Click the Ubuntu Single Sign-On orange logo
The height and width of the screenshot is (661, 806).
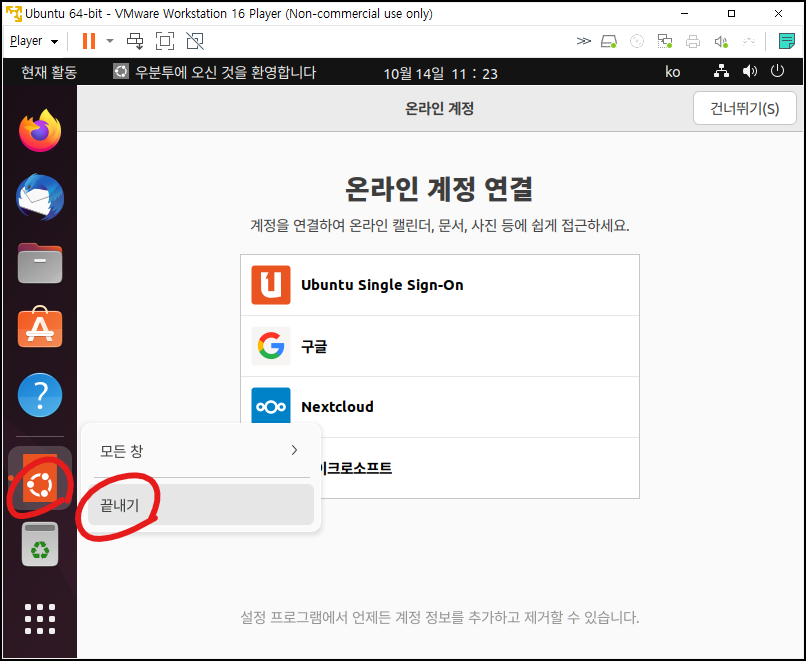pos(271,285)
